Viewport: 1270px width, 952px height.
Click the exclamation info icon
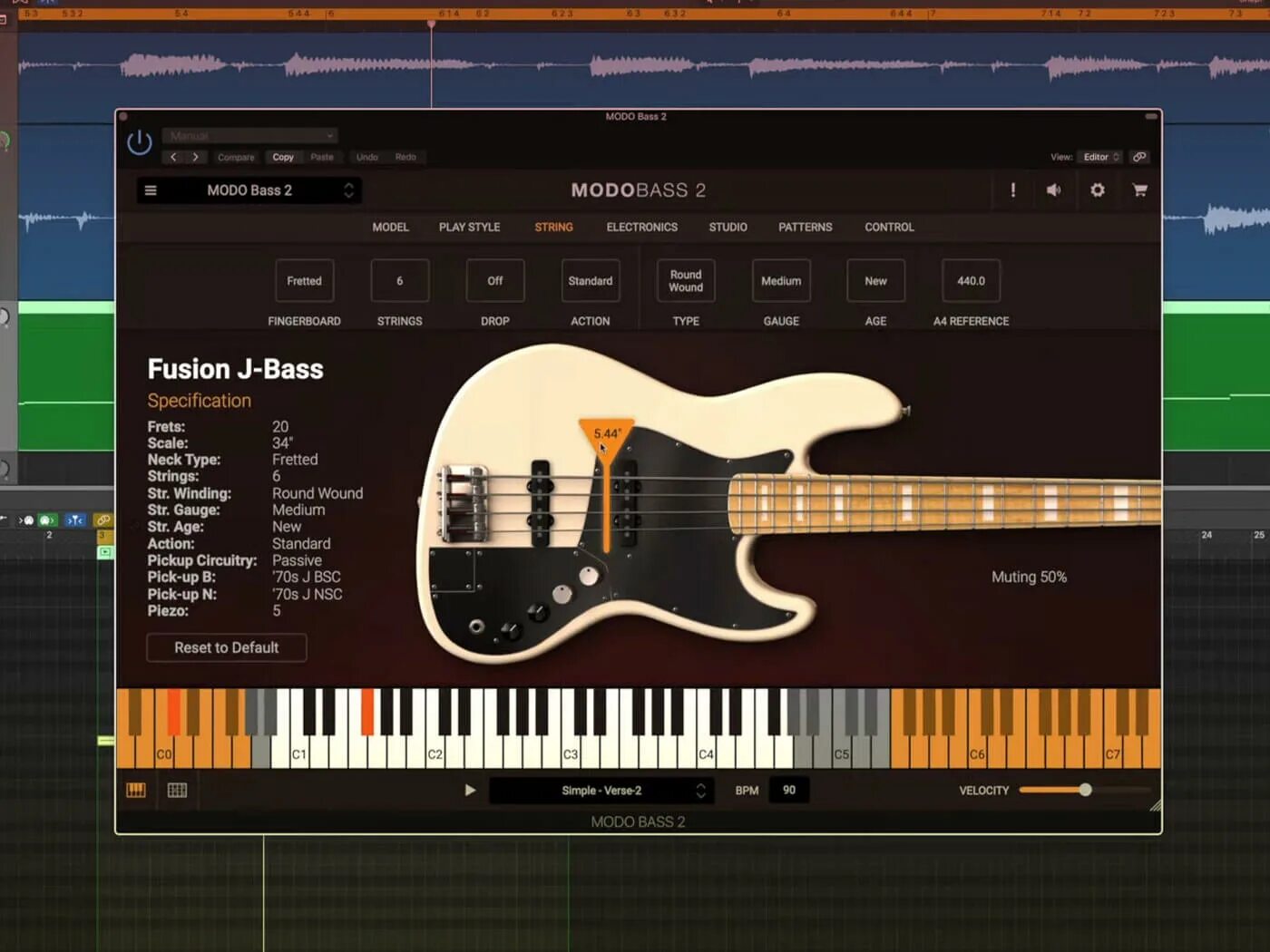[x=1012, y=190]
